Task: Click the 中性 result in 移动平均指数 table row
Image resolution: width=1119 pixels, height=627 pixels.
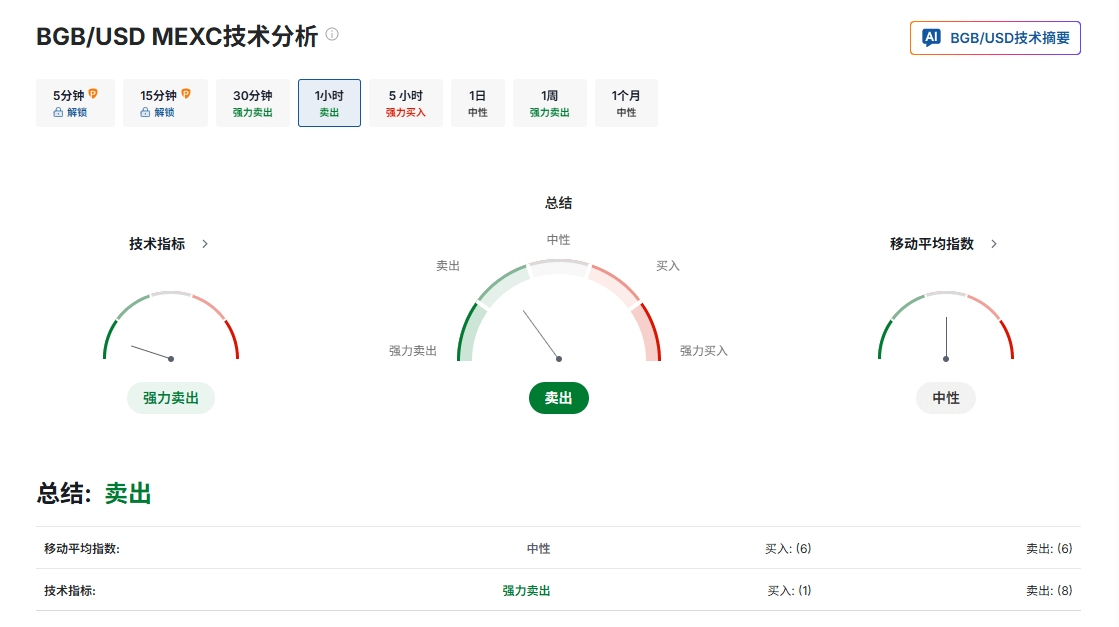Action: click(x=538, y=549)
